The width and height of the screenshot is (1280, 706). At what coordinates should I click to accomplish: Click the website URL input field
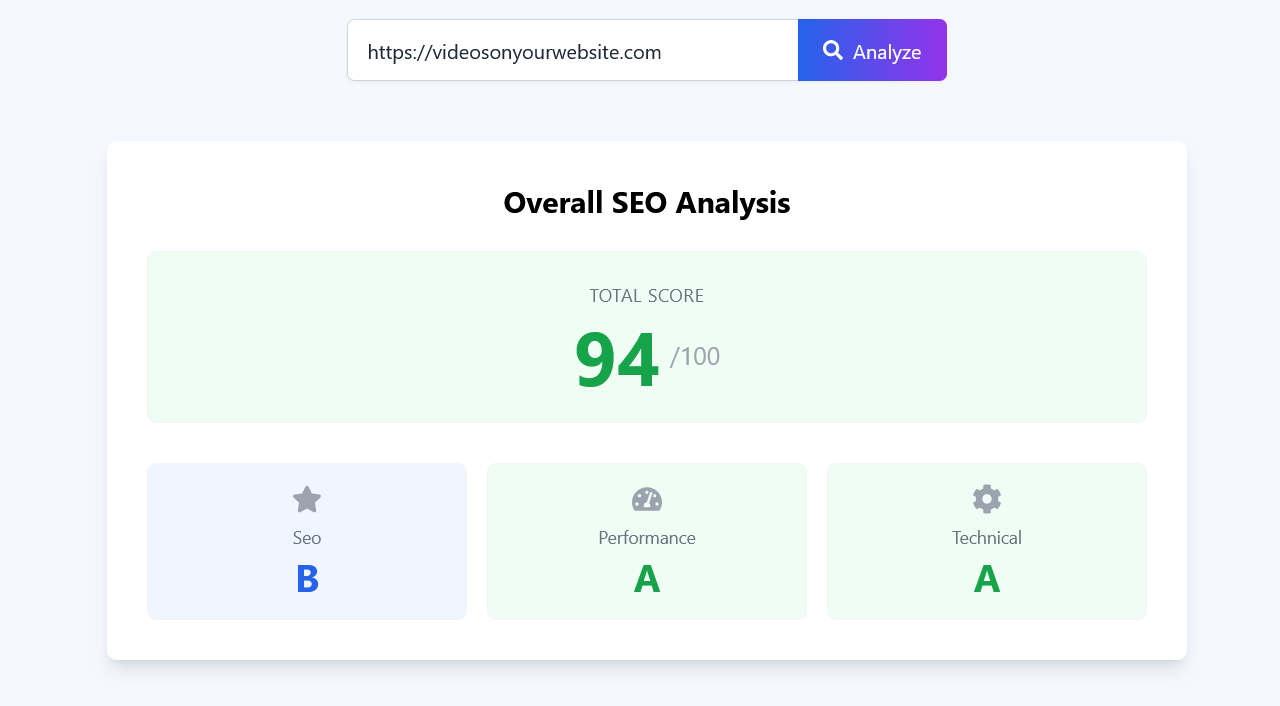[x=572, y=51]
